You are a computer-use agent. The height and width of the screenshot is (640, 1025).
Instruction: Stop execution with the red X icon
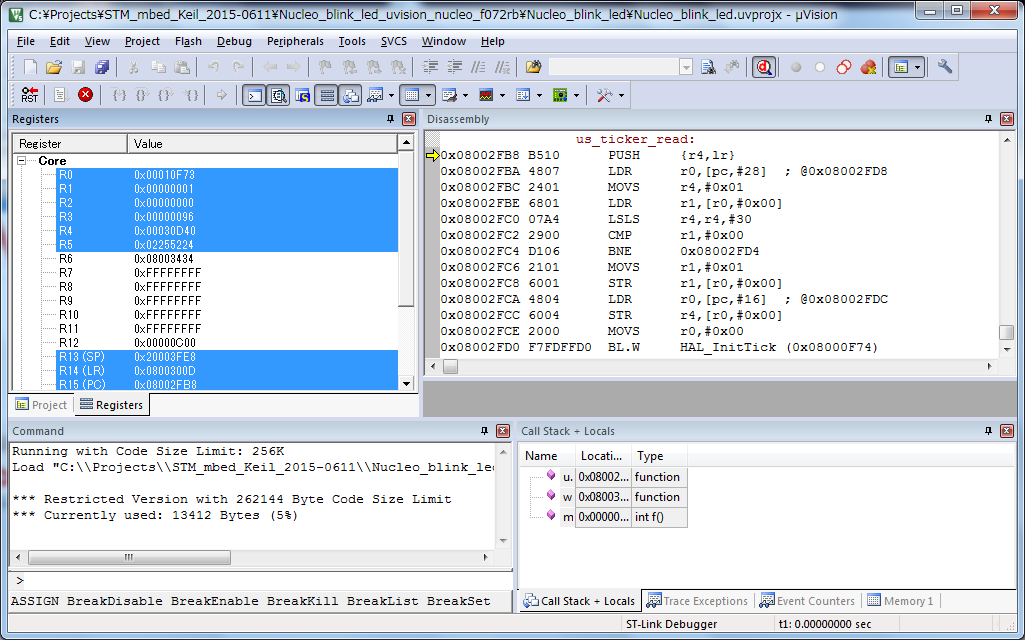85,95
